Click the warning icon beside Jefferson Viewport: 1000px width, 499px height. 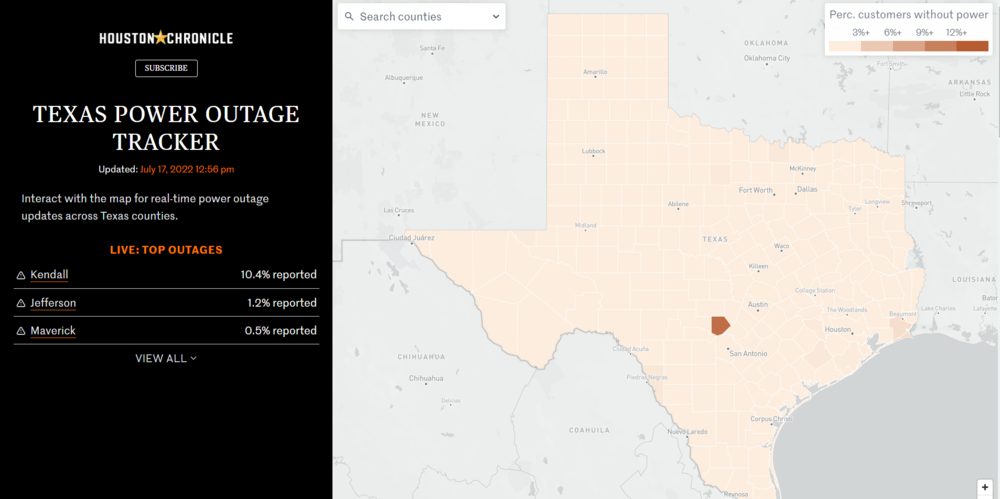[x=21, y=303]
